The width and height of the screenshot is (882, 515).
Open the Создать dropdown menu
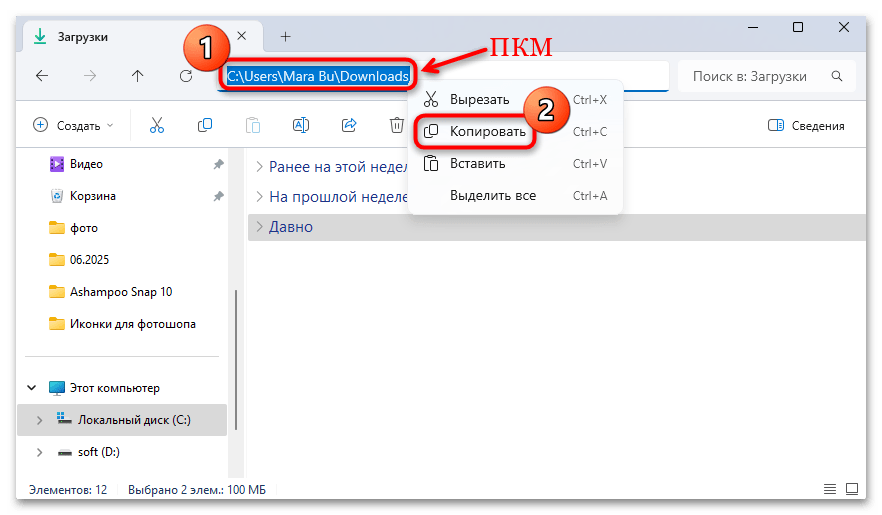point(73,125)
